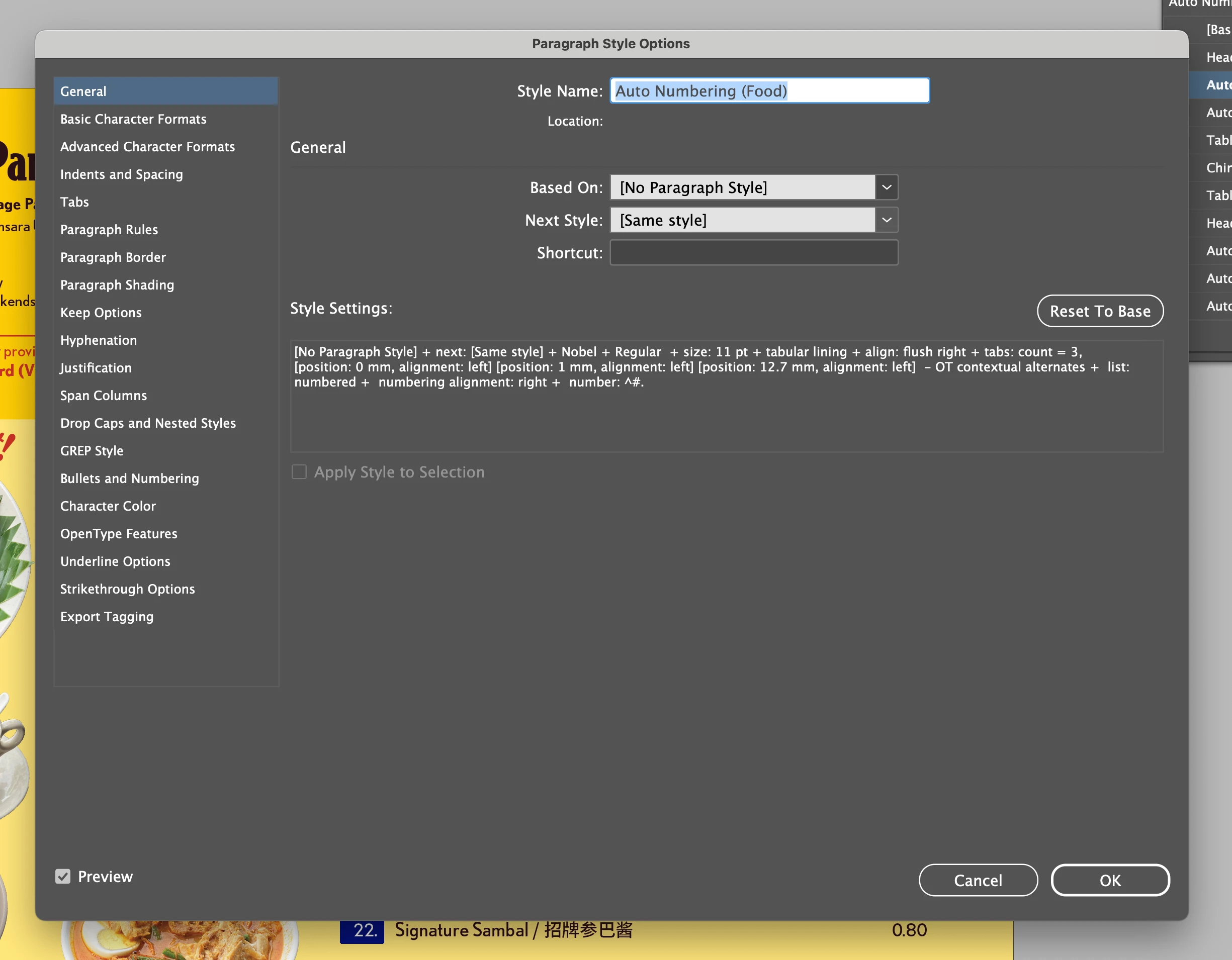Click the Based On combo box field
Image resolution: width=1232 pixels, height=960 pixels.
[x=742, y=187]
